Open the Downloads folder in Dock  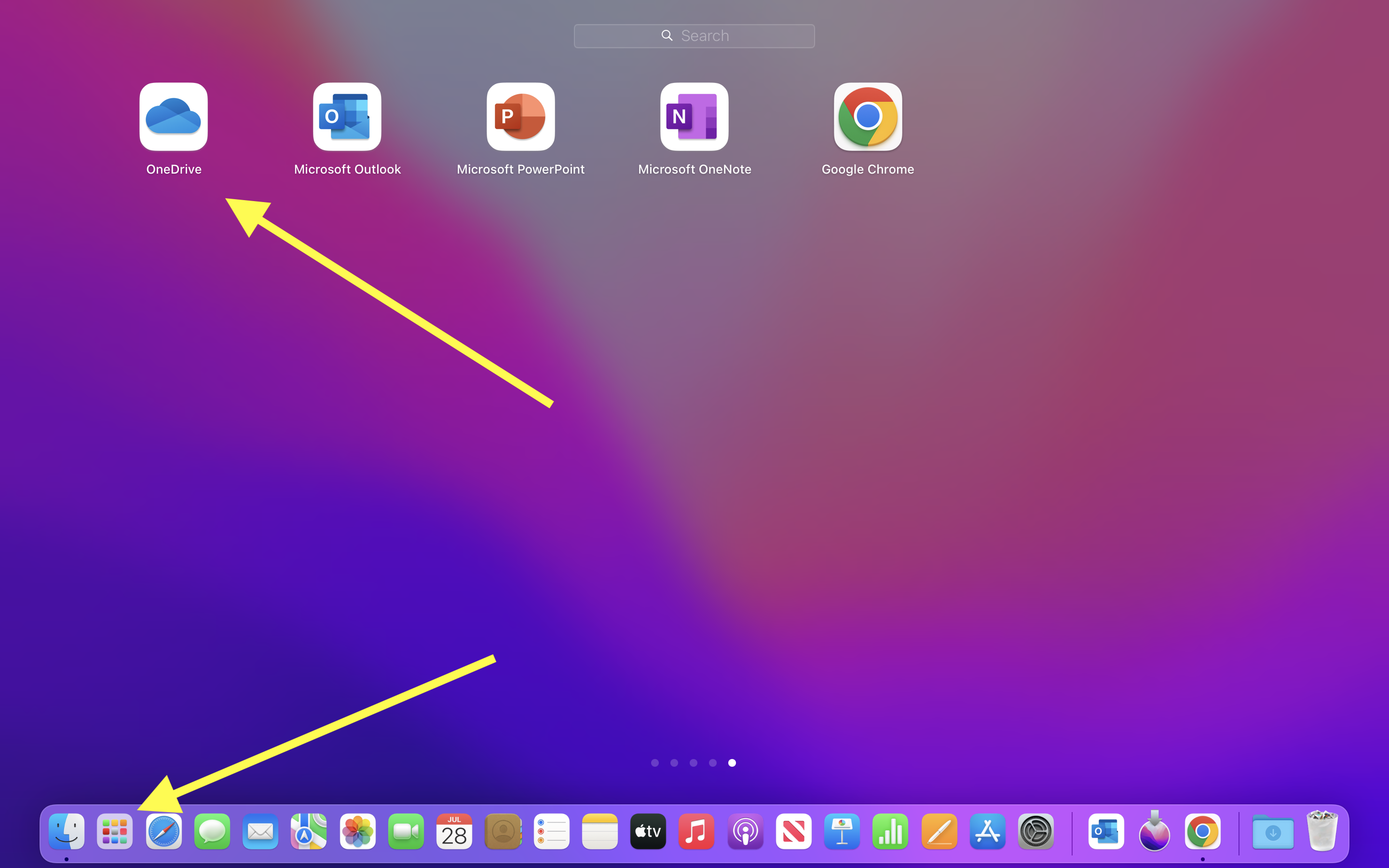pos(1273,831)
